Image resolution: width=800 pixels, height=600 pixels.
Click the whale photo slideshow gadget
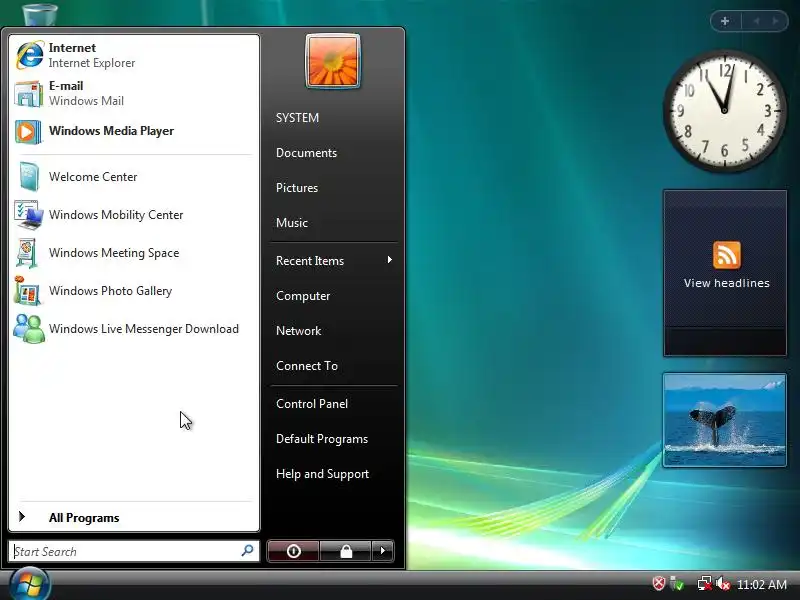(x=724, y=420)
